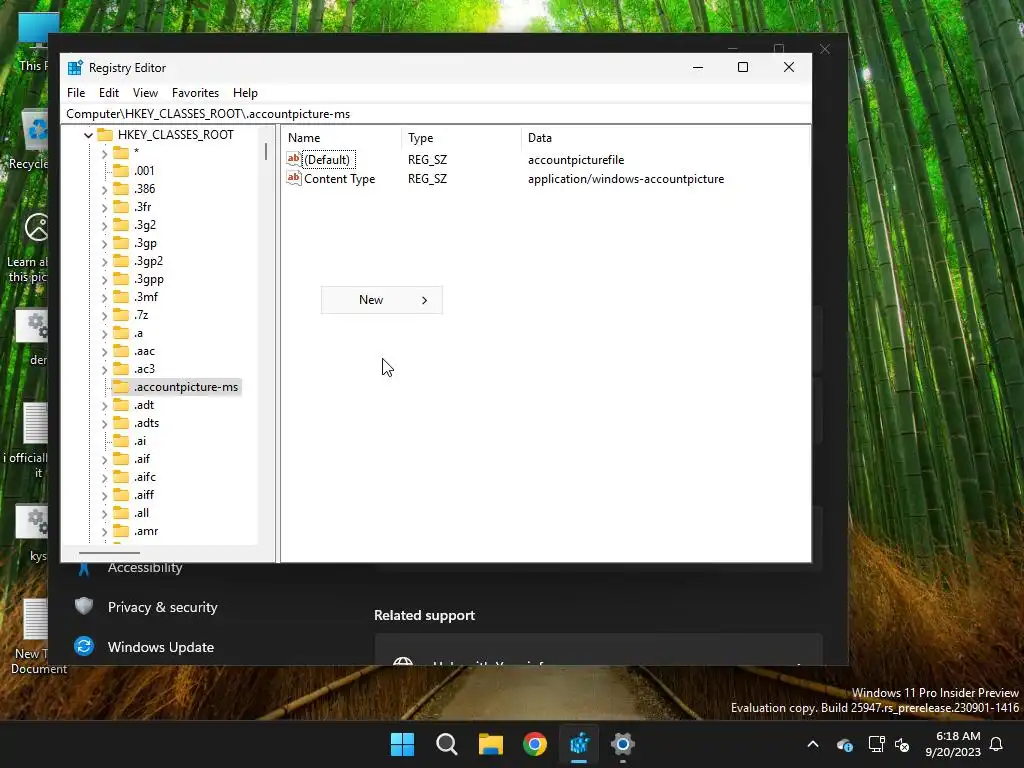
Task: Open Windows Update in Settings window
Action: point(161,647)
